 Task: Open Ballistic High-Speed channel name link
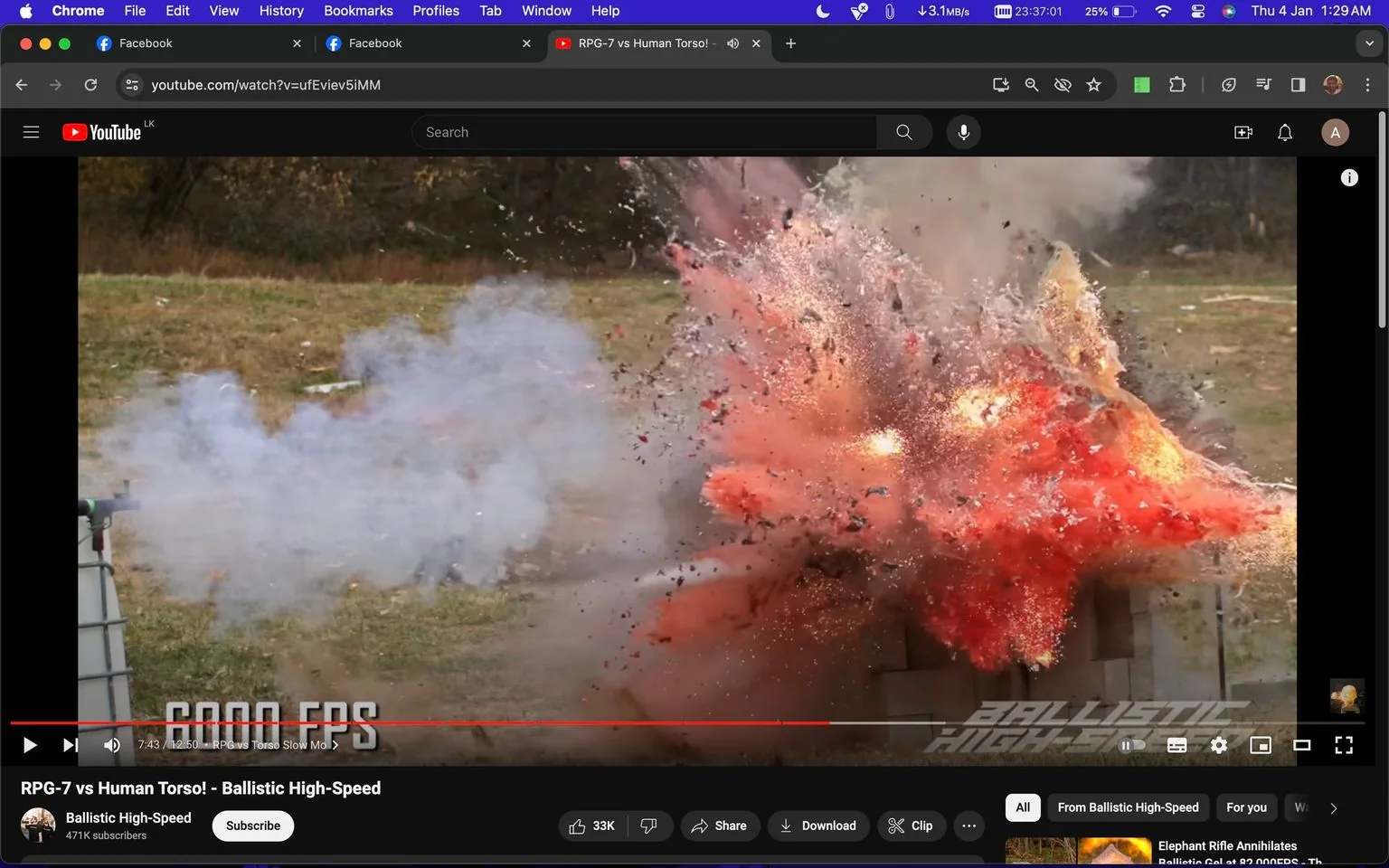pyautogui.click(x=128, y=817)
